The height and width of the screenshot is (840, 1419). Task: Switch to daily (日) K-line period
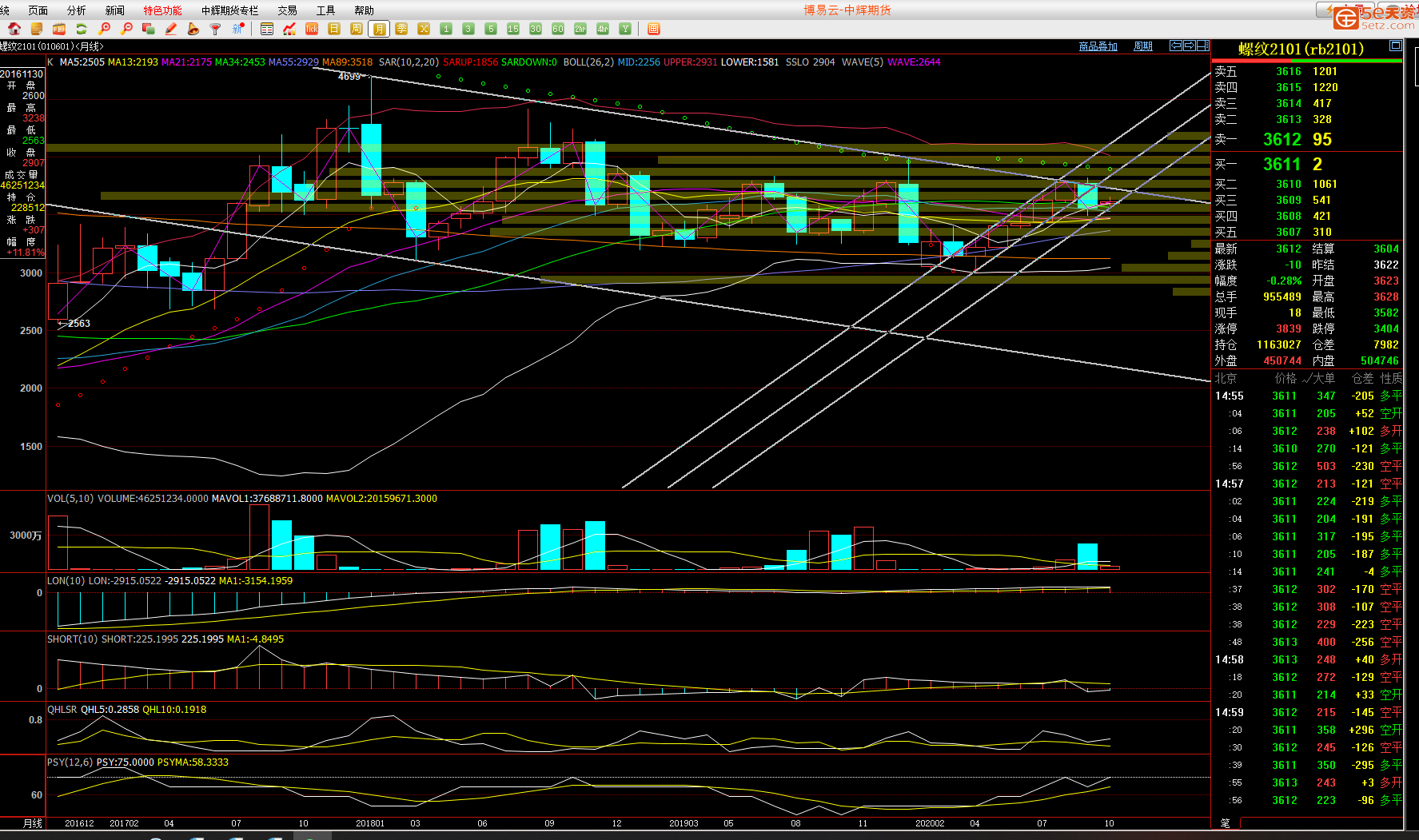click(x=334, y=29)
